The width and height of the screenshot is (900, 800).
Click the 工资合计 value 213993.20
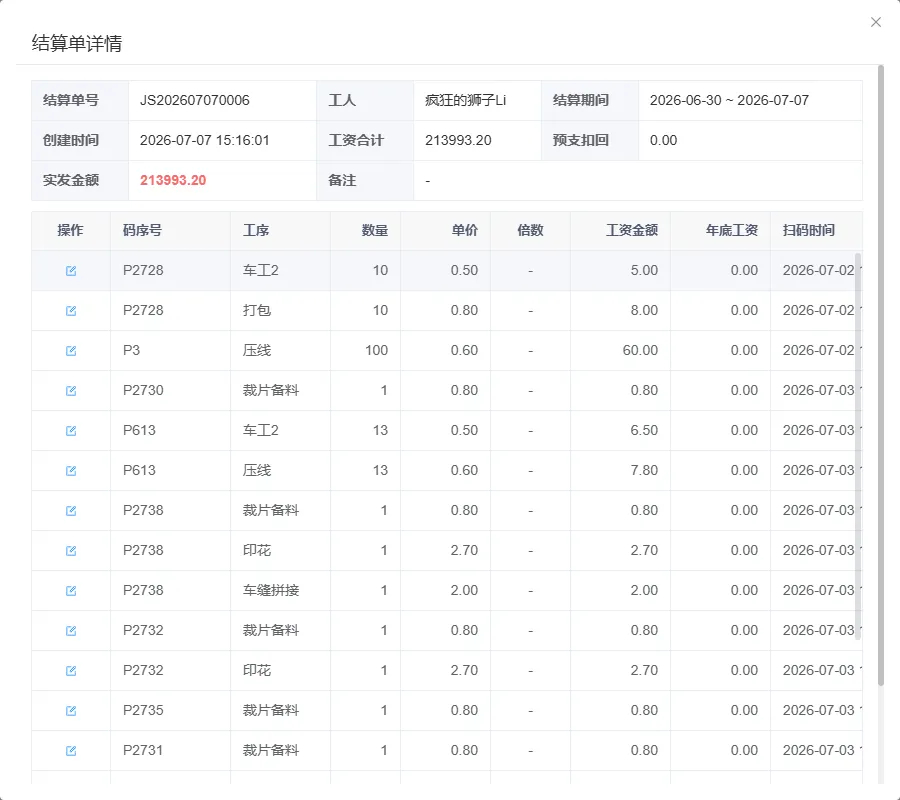[x=458, y=141]
